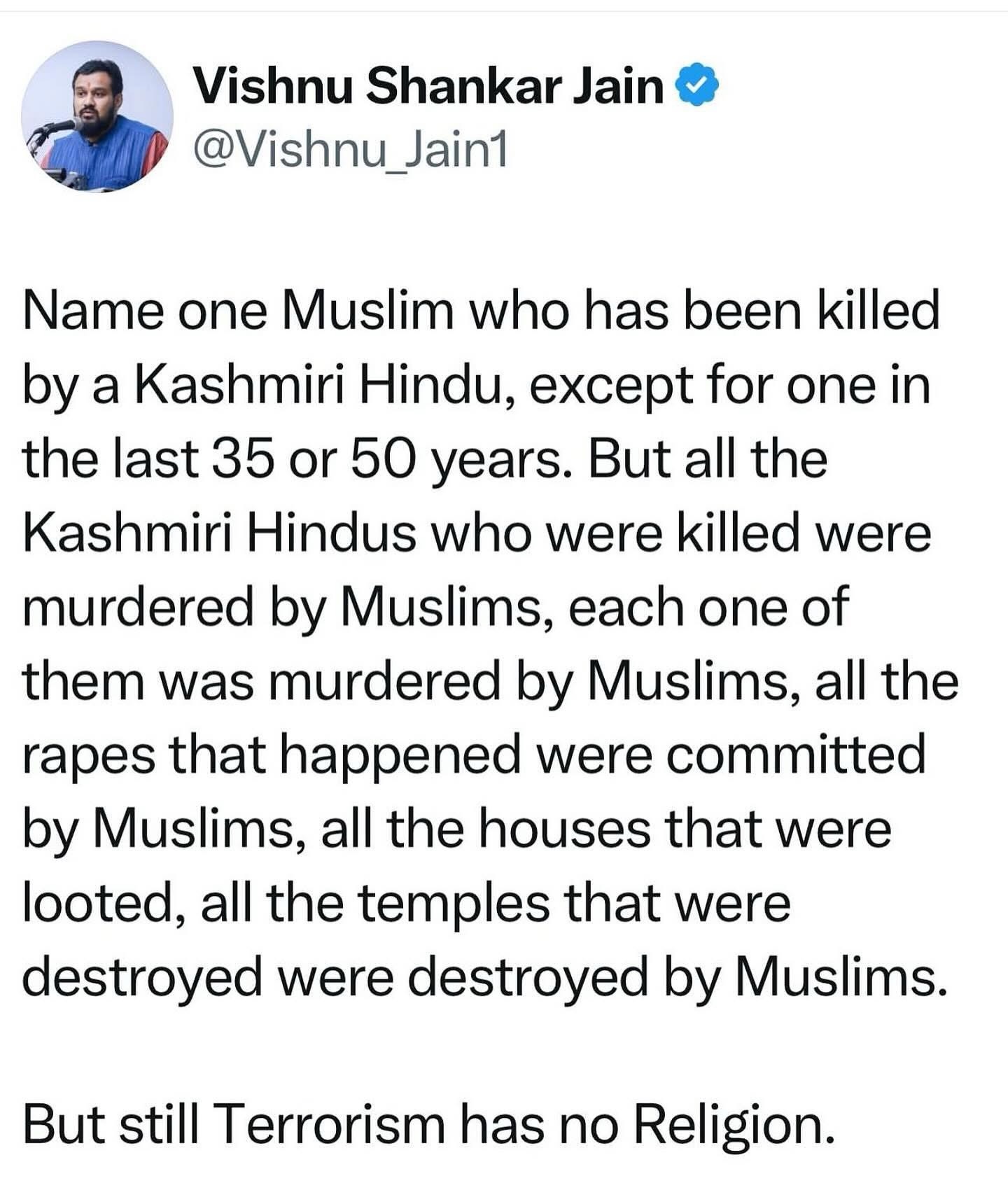Click the blue verified checkmark badge

click(x=696, y=85)
